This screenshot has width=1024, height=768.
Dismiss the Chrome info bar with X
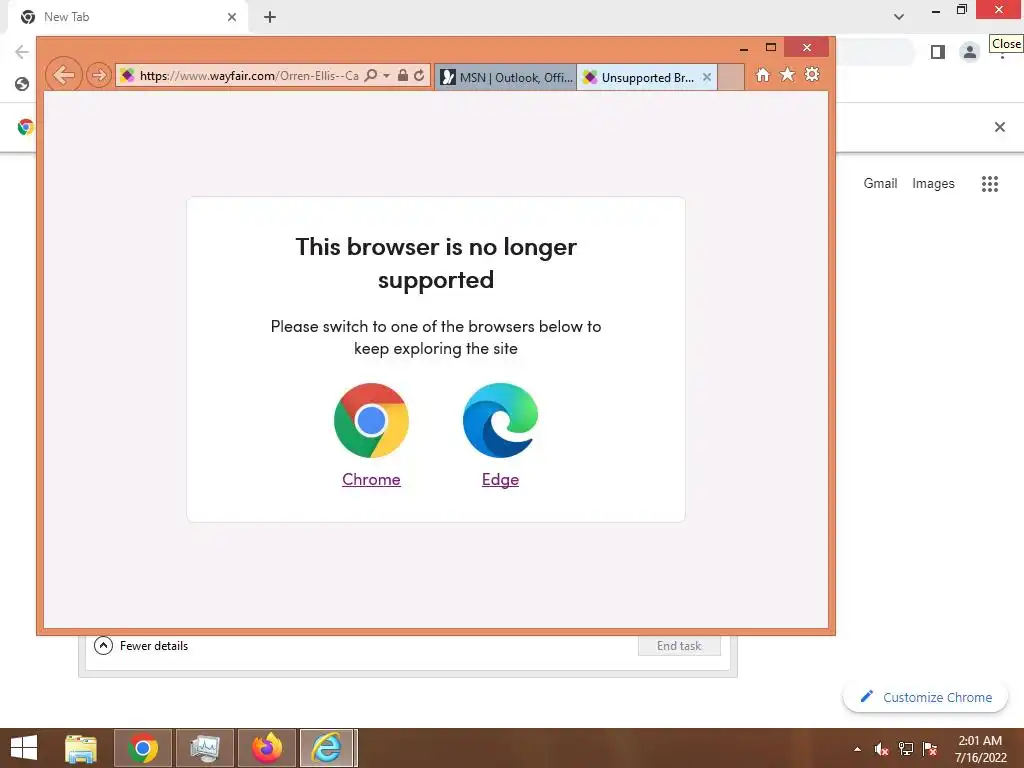point(1000,127)
